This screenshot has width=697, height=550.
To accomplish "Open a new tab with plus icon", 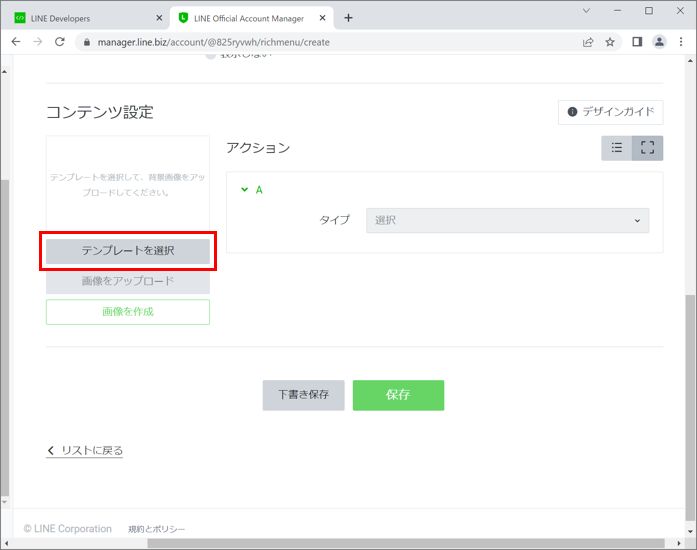I will point(348,18).
